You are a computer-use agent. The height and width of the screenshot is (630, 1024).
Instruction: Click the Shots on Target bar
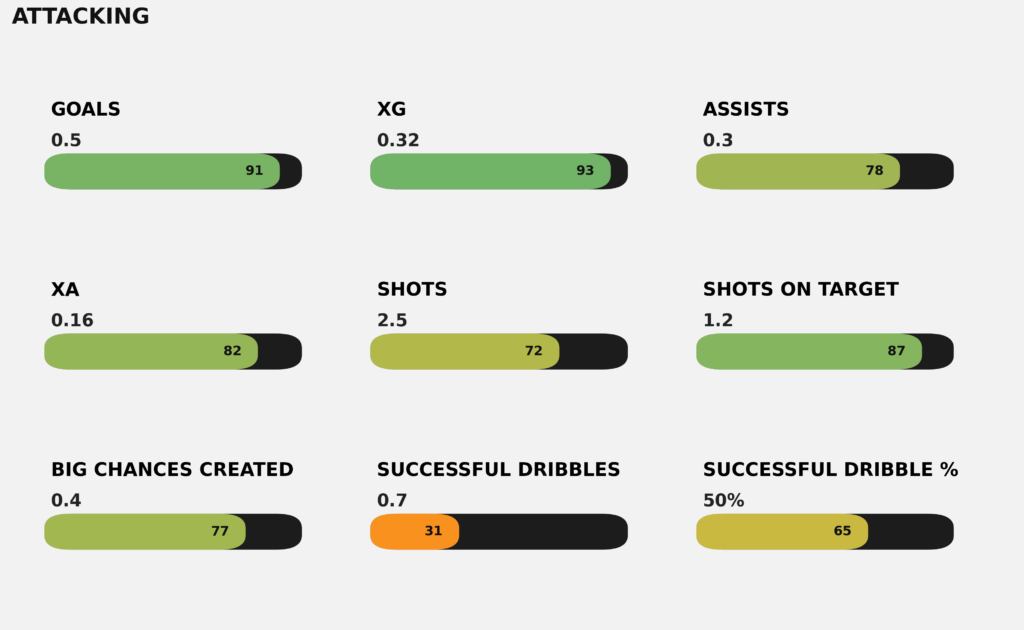click(x=824, y=351)
